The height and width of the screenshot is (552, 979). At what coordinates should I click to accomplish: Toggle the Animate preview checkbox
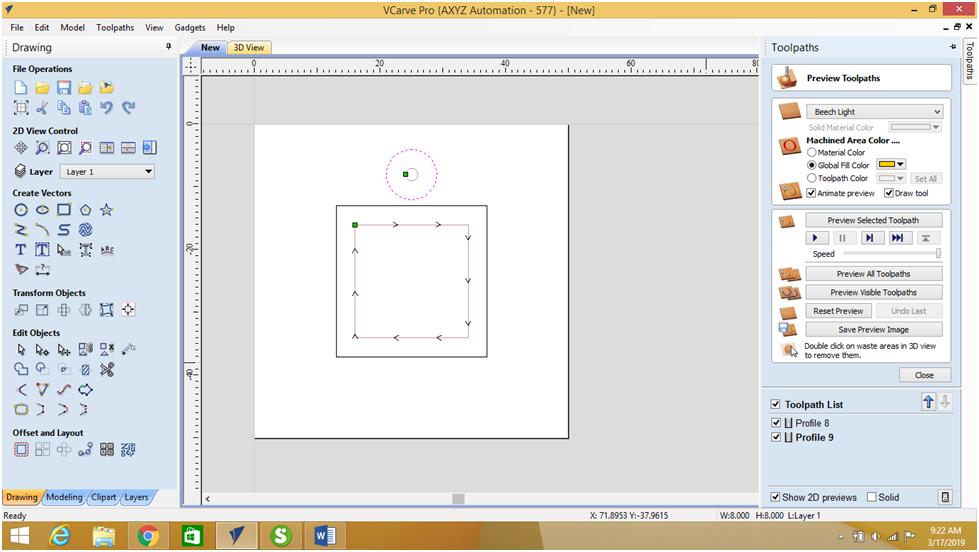(x=811, y=193)
